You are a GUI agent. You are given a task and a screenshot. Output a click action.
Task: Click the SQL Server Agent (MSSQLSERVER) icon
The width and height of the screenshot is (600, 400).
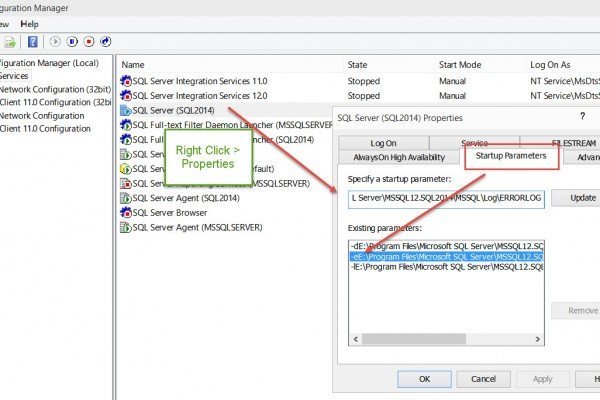pos(126,227)
